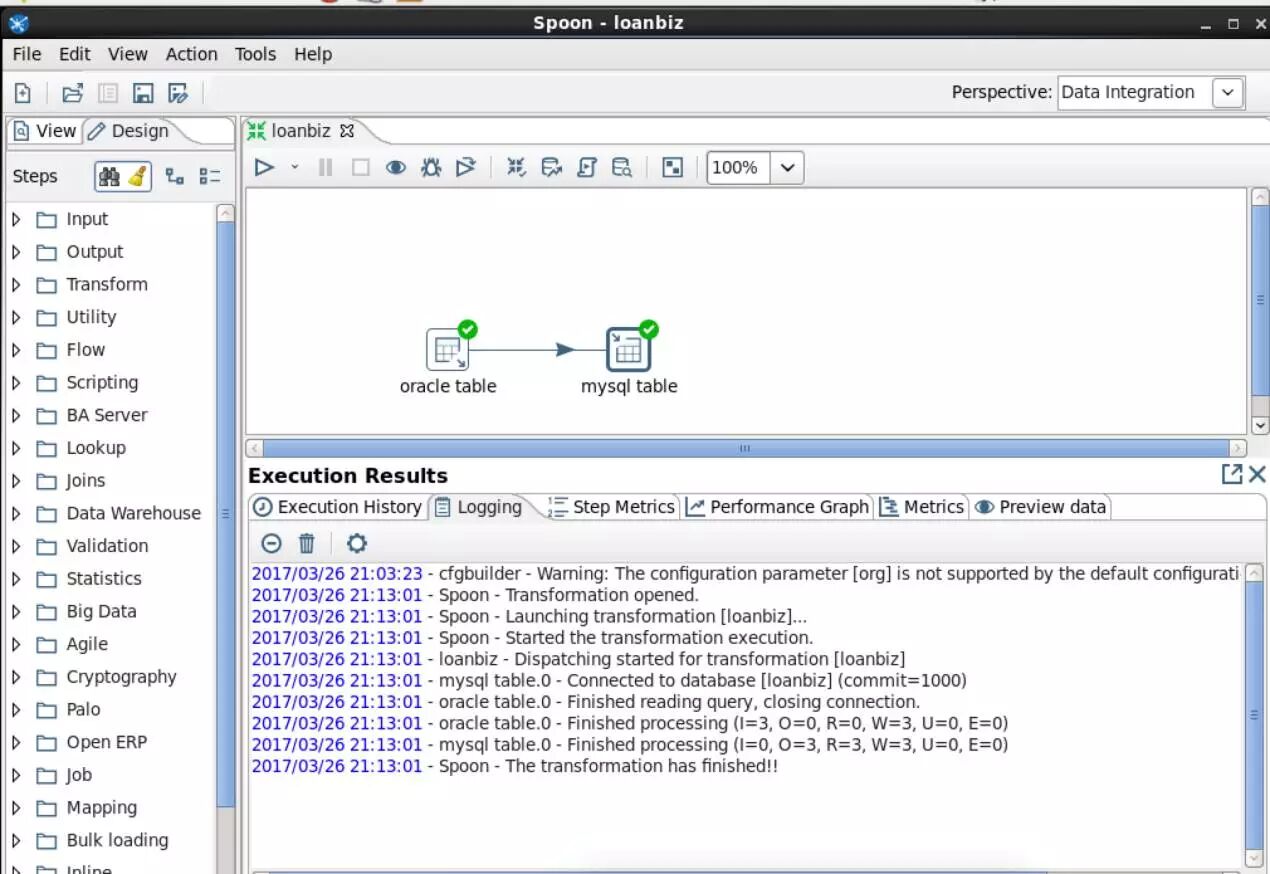1270x874 pixels.
Task: Clear the steps search broom icon
Action: coord(137,176)
